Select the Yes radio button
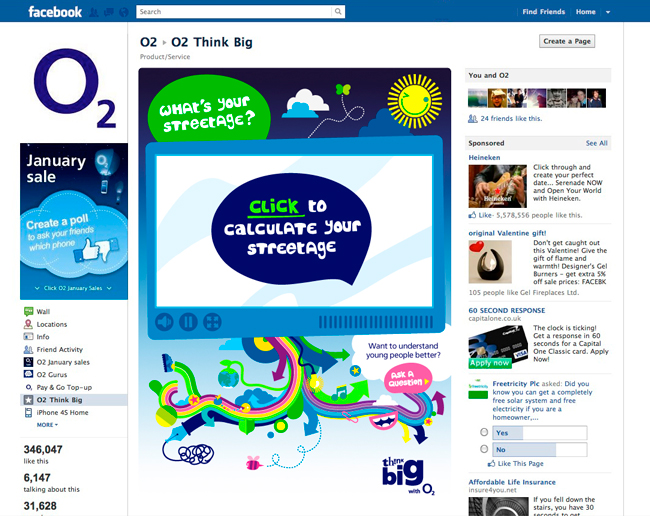 coord(484,432)
